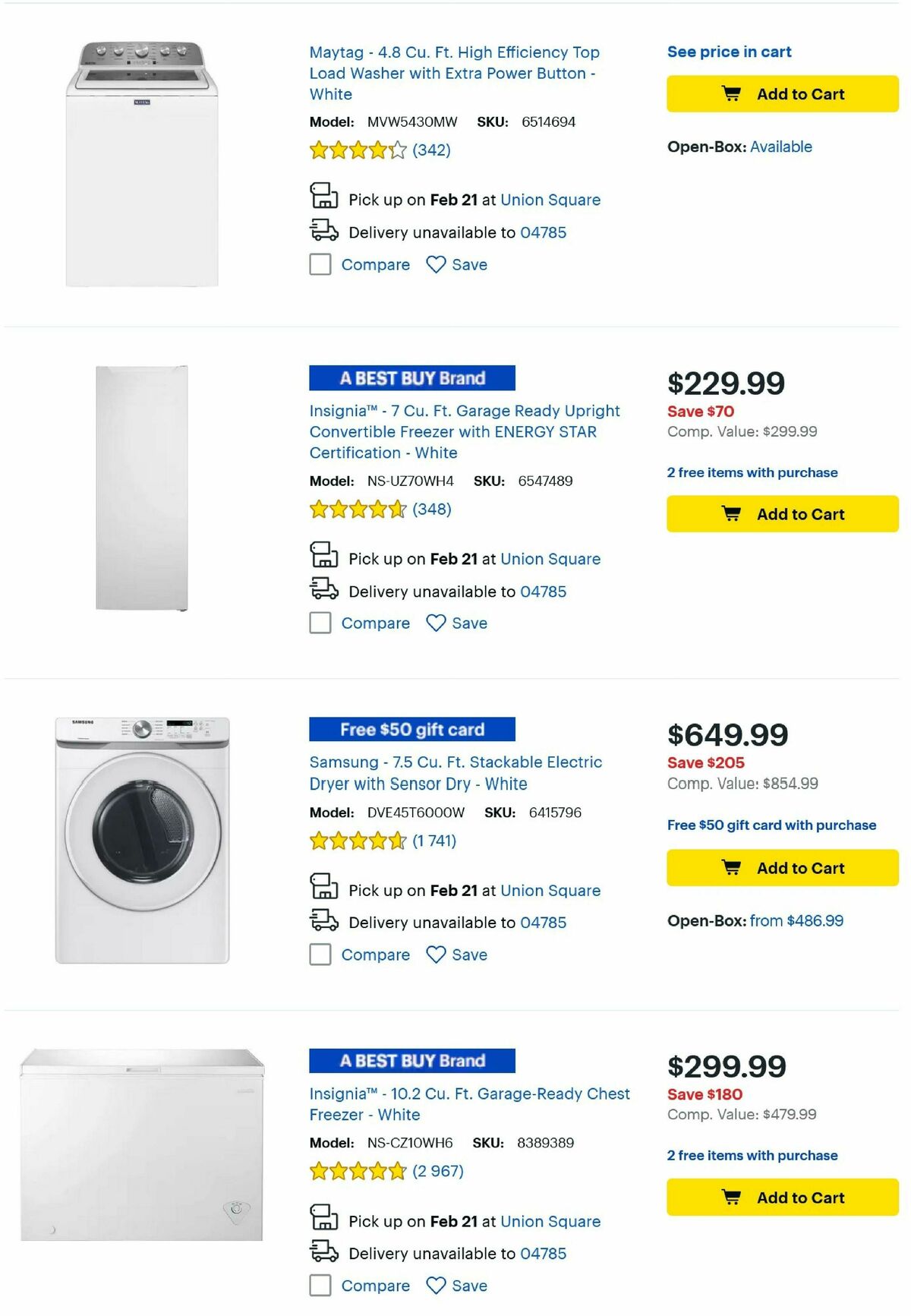Click the star rating for the Maytag washer
This screenshot has width=911, height=1316.
(x=357, y=150)
